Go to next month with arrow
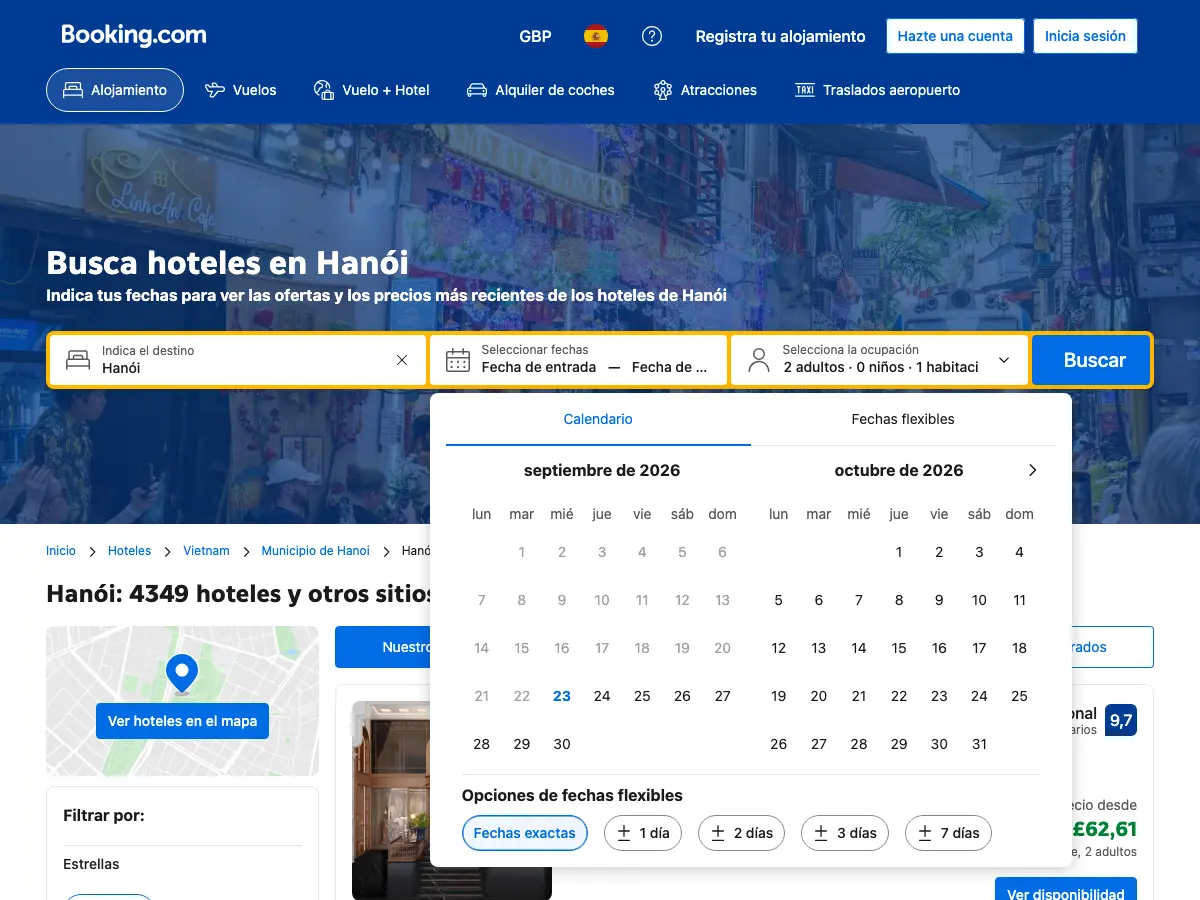This screenshot has height=900, width=1200. pos(1033,470)
